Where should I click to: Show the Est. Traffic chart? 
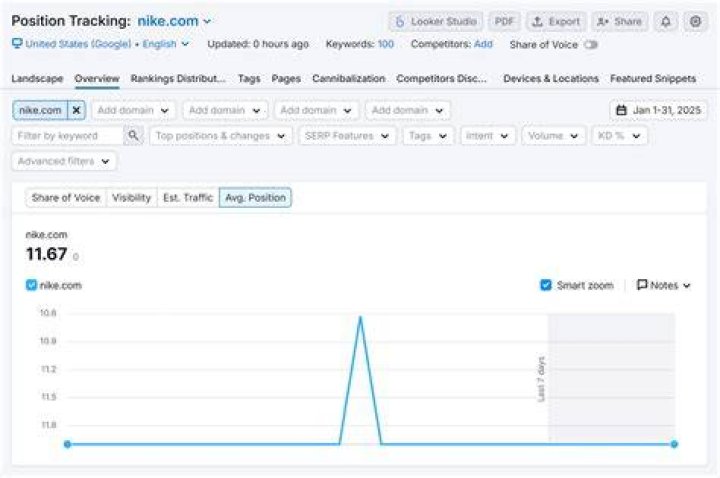[188, 197]
